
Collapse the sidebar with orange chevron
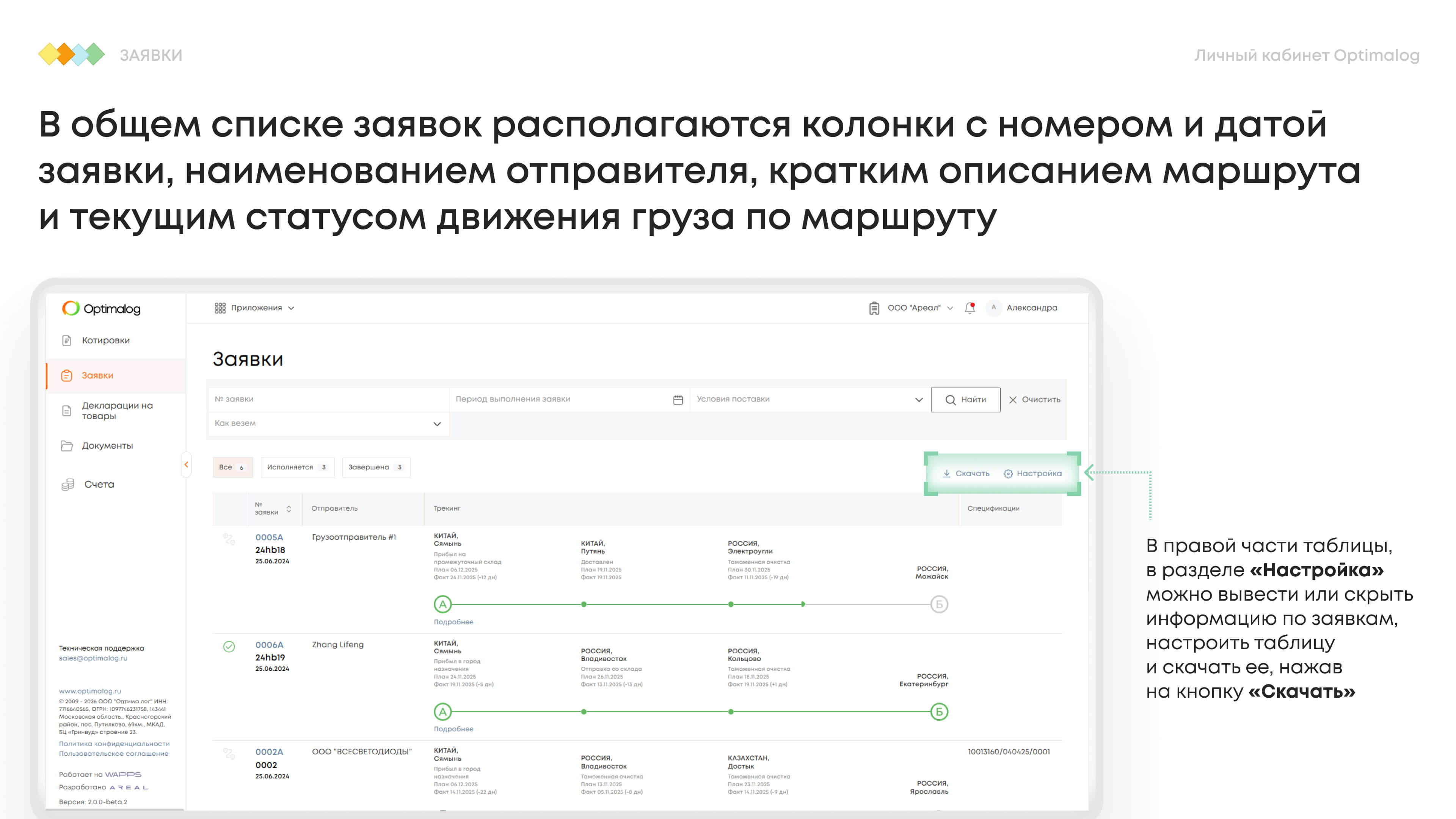tap(186, 464)
